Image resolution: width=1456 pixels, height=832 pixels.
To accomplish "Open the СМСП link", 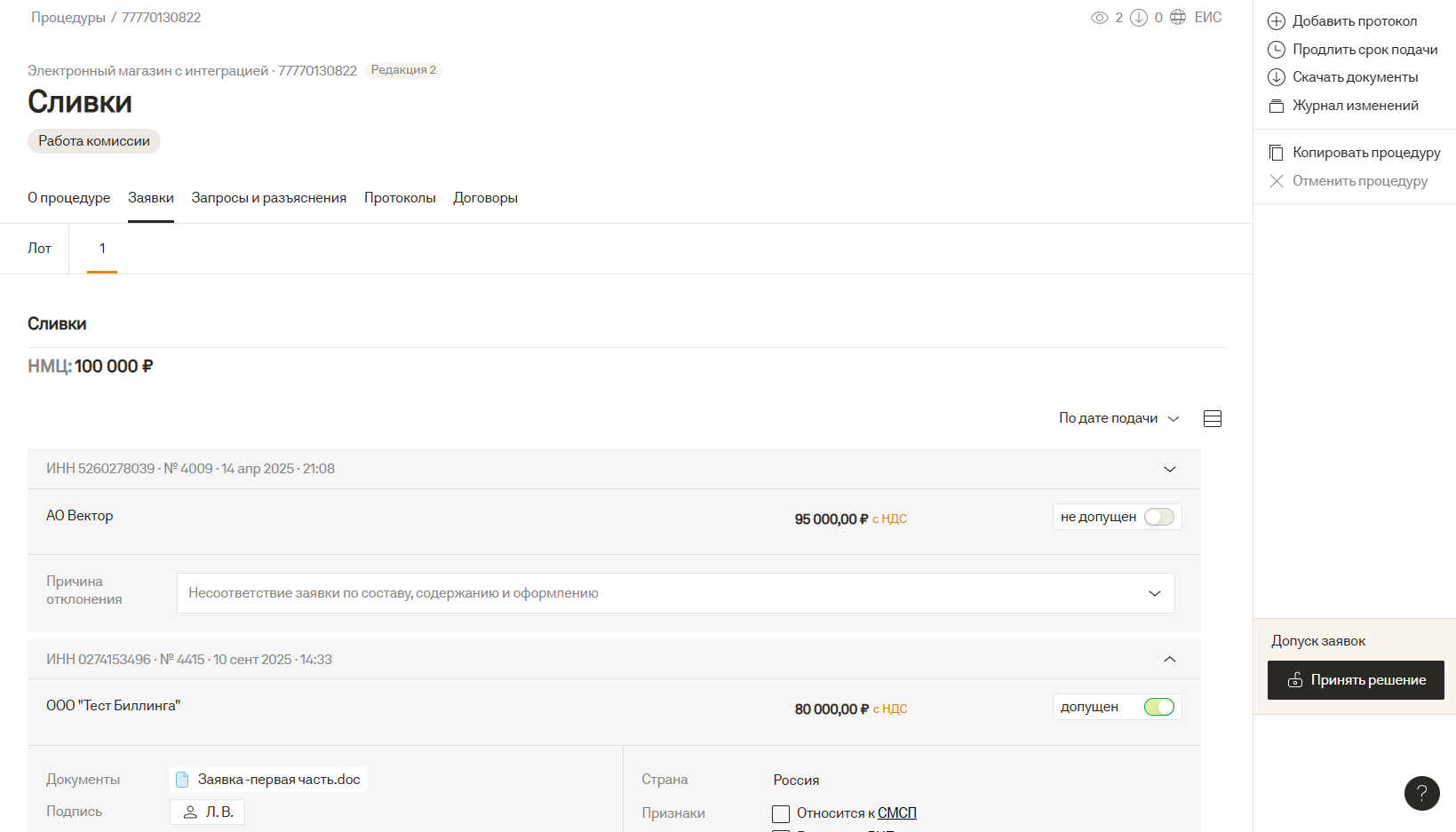I will point(897,813).
